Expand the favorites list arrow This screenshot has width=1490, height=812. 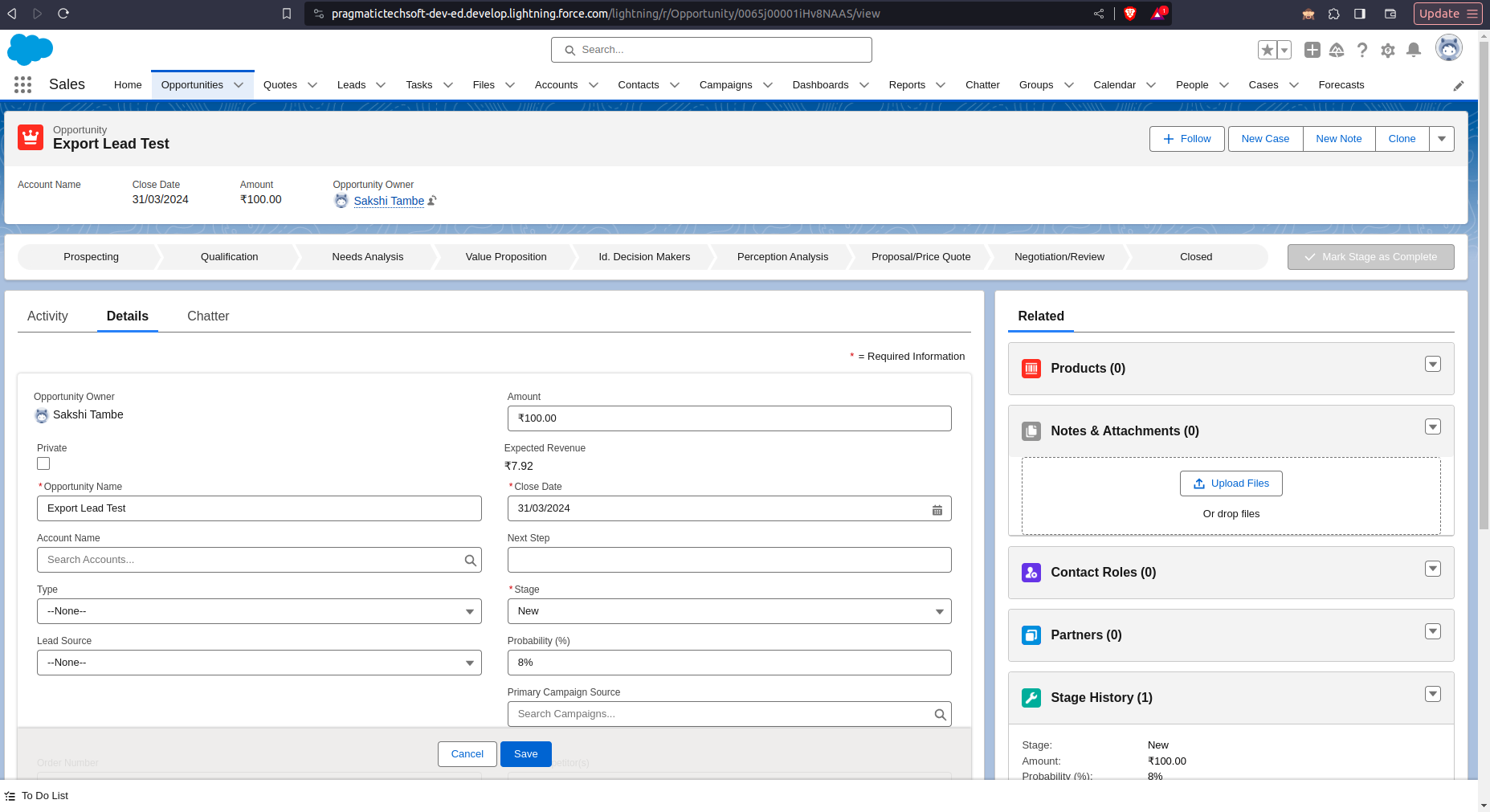tap(1284, 50)
